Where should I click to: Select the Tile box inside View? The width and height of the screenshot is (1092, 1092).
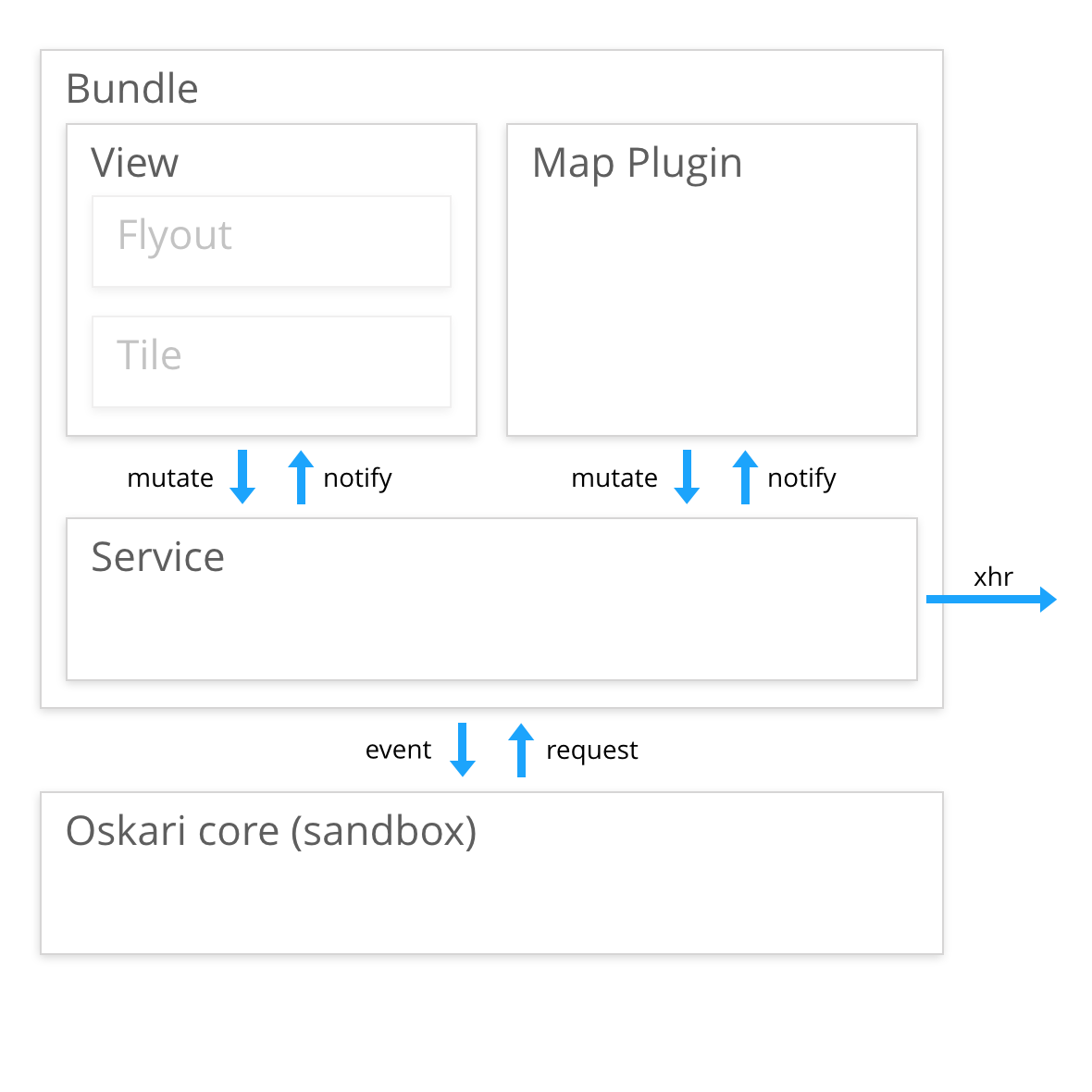tap(271, 362)
